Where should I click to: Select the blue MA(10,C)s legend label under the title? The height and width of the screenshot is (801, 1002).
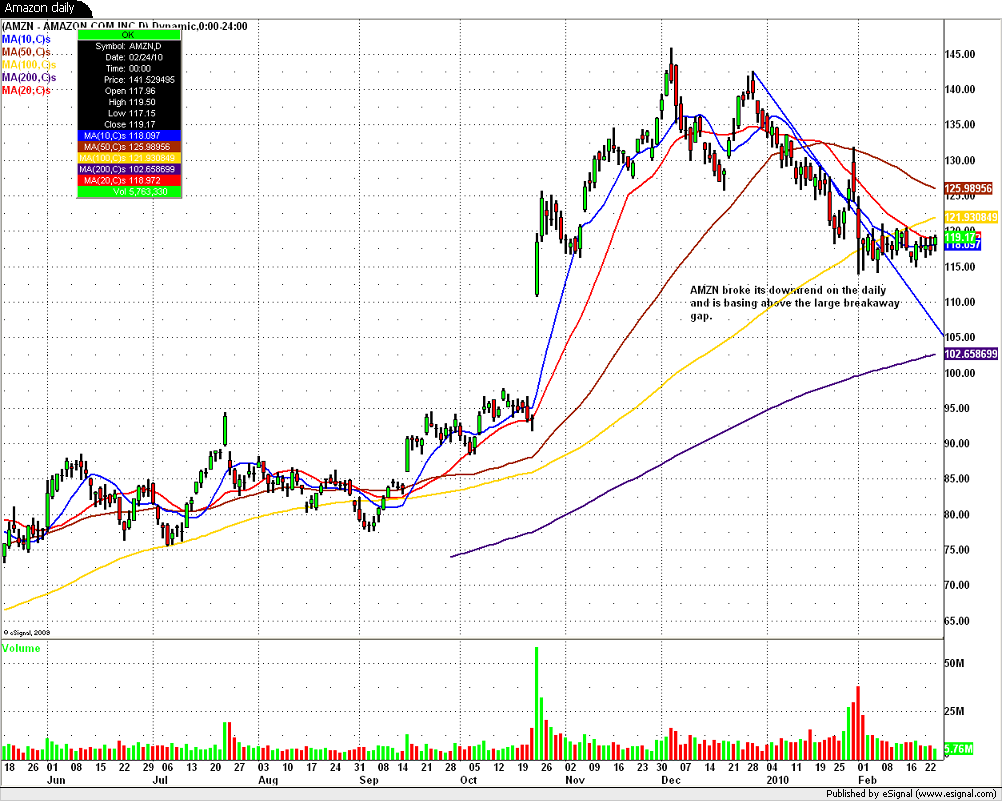pyautogui.click(x=26, y=40)
